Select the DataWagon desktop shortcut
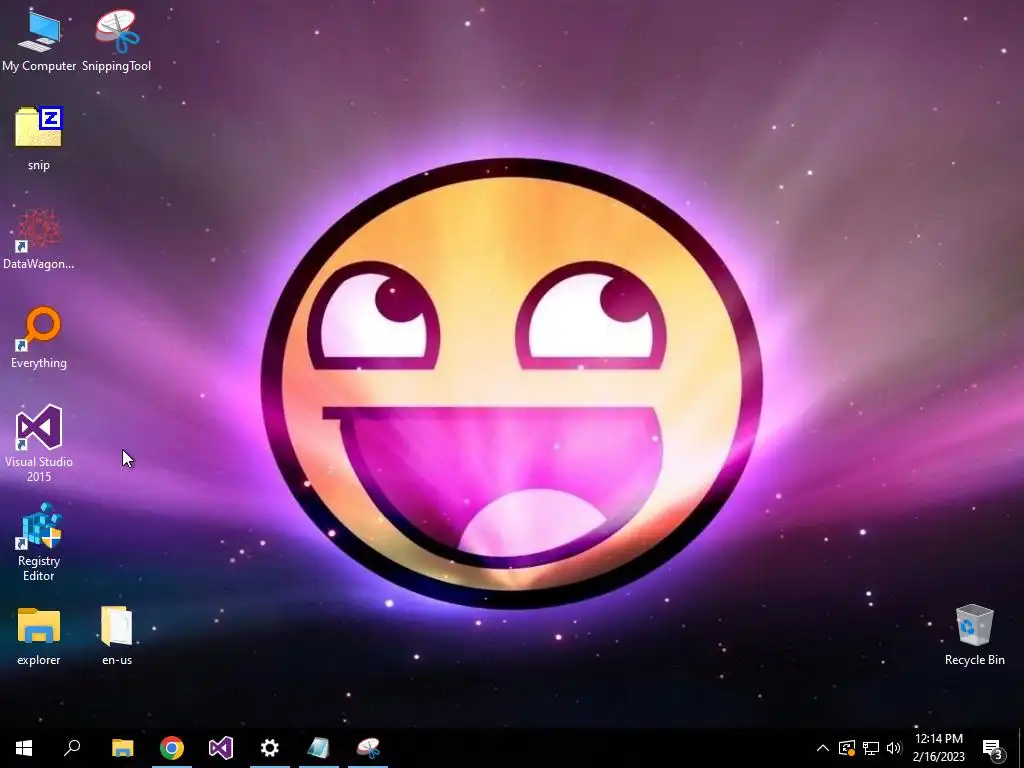1024x768 pixels. pyautogui.click(x=39, y=238)
